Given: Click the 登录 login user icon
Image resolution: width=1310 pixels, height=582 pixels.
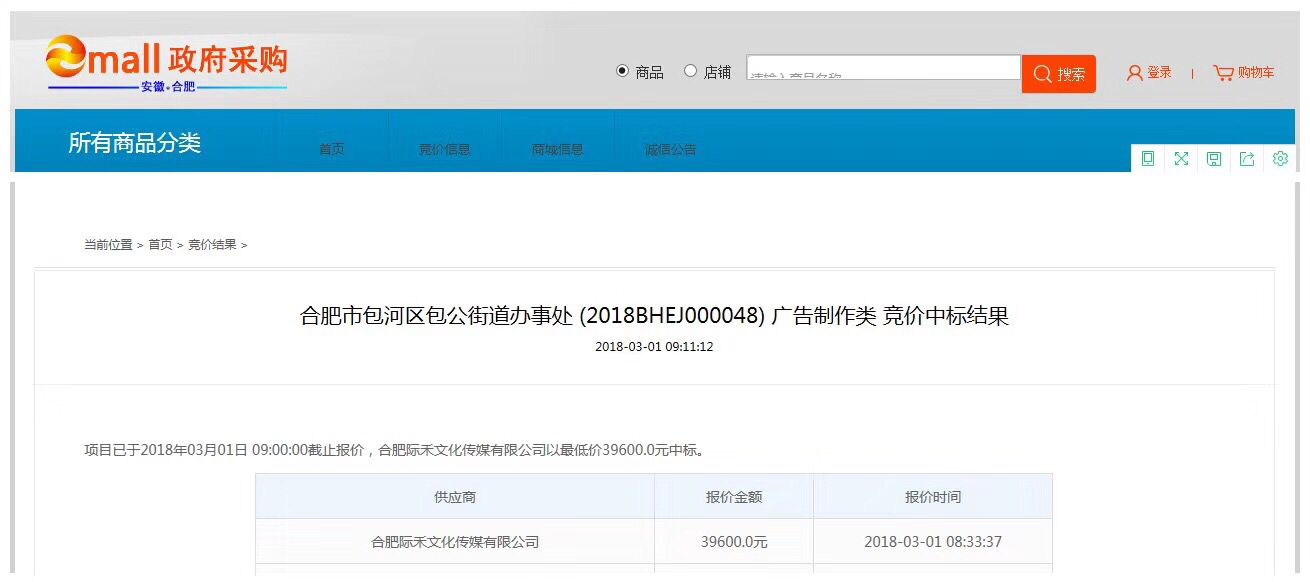Looking at the screenshot, I should click(x=1135, y=73).
